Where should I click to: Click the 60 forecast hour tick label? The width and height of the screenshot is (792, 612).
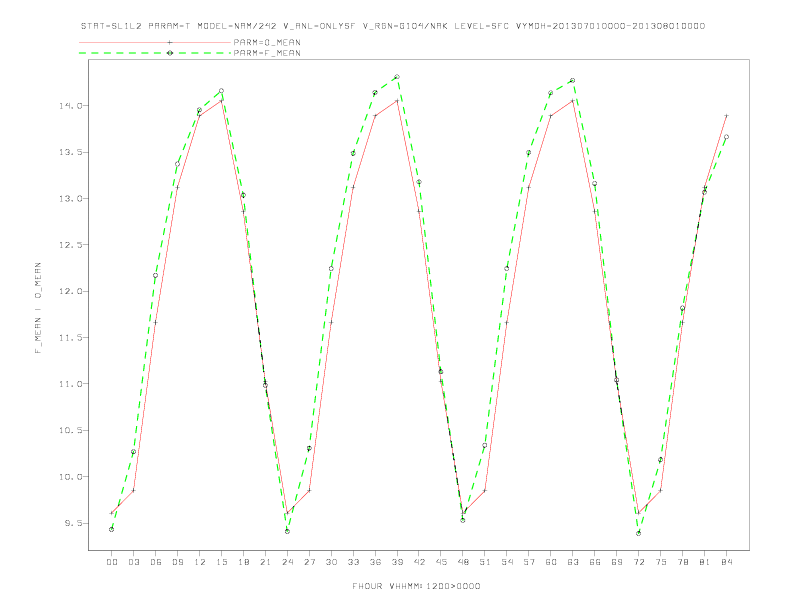pos(551,562)
